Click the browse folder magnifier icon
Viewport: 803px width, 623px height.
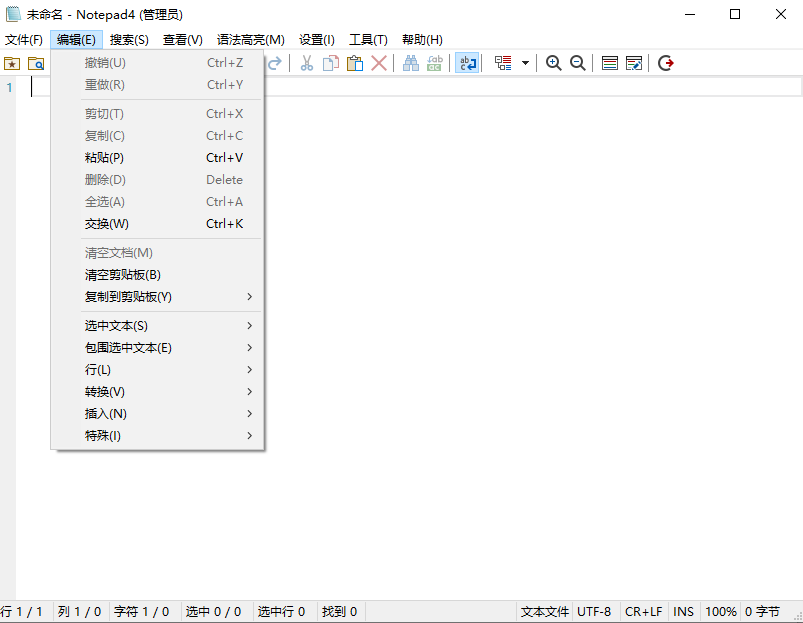[x=36, y=63]
